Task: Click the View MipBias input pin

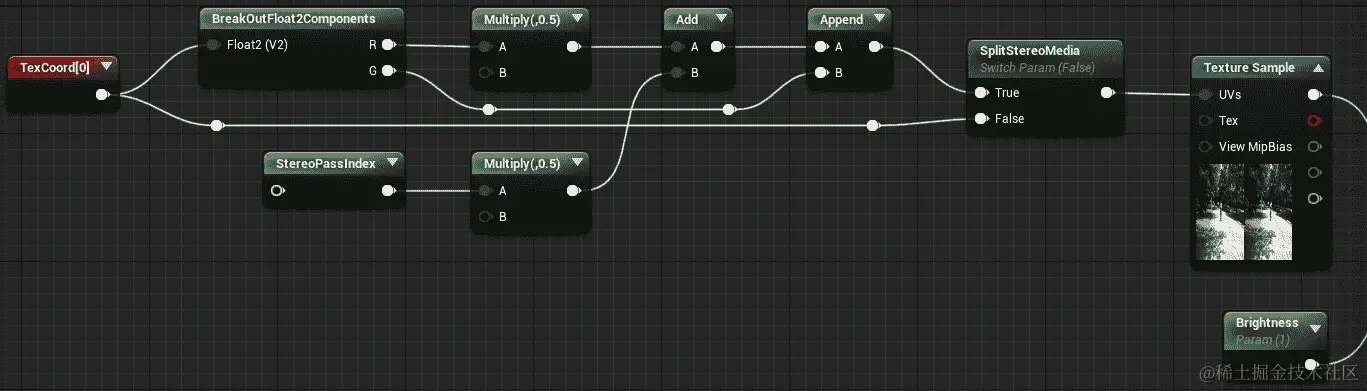Action: tap(1205, 147)
